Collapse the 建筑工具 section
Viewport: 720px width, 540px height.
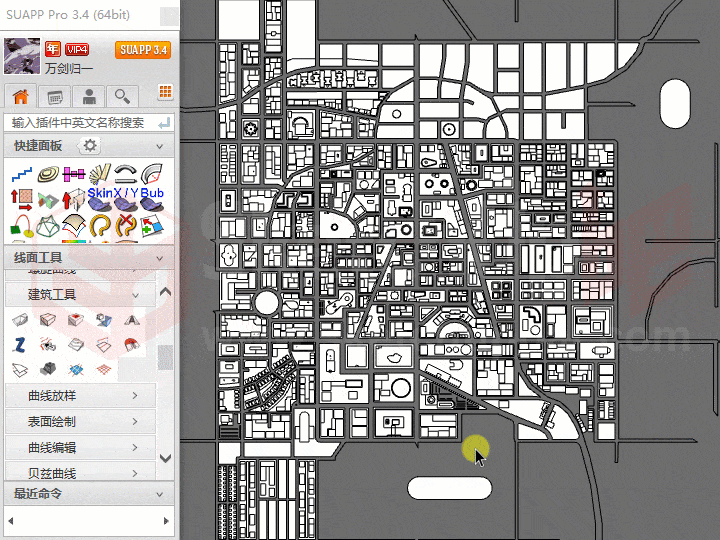pos(136,295)
